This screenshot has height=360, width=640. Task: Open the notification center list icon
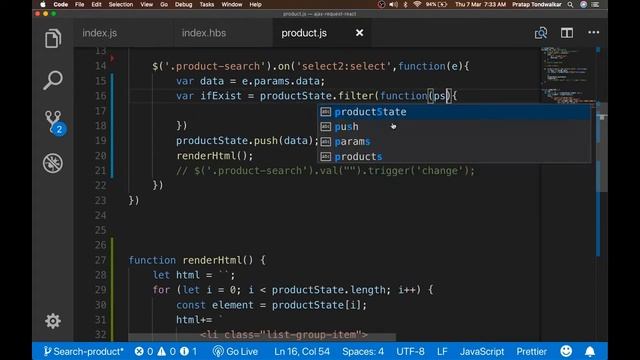coord(596,4)
